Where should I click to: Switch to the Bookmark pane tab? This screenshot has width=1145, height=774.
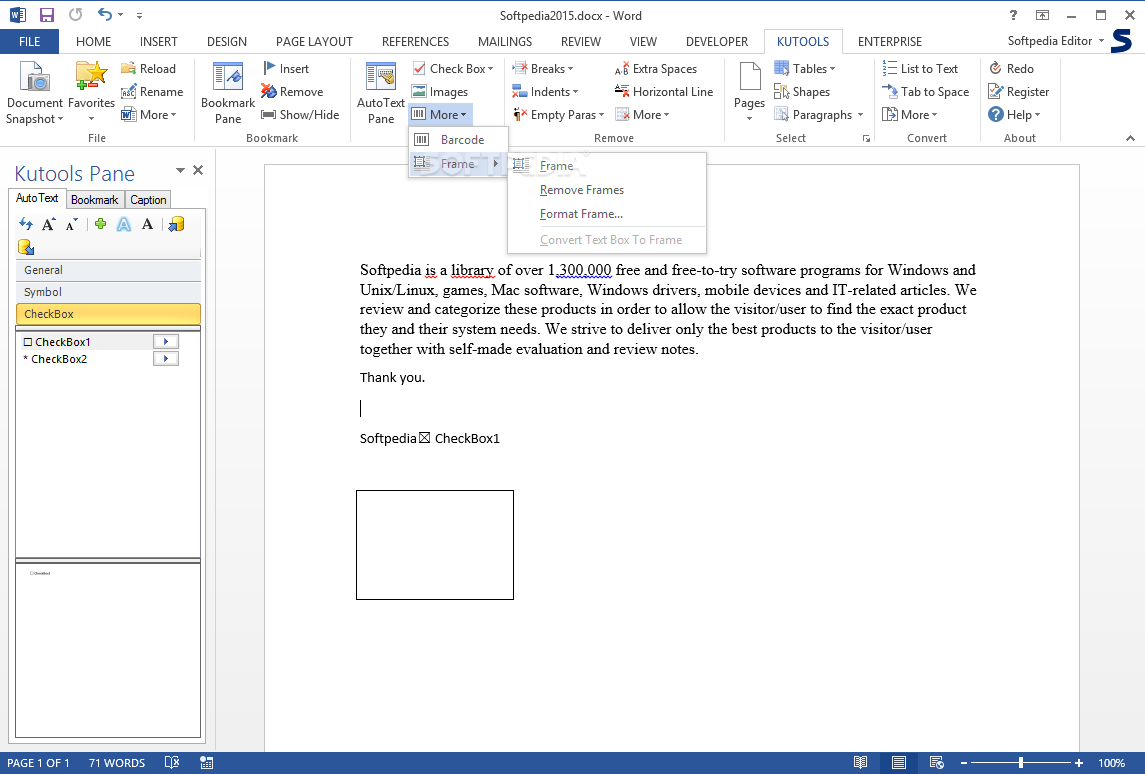(x=94, y=200)
